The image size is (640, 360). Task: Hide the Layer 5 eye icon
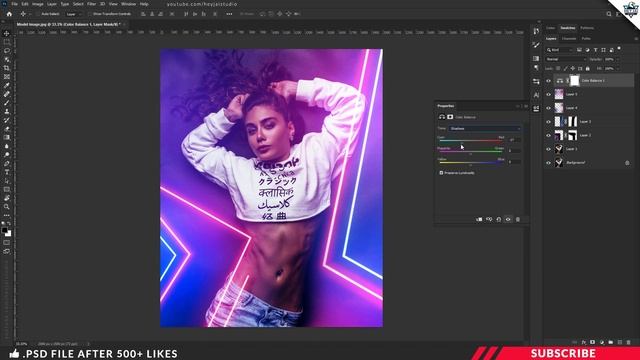(548, 94)
